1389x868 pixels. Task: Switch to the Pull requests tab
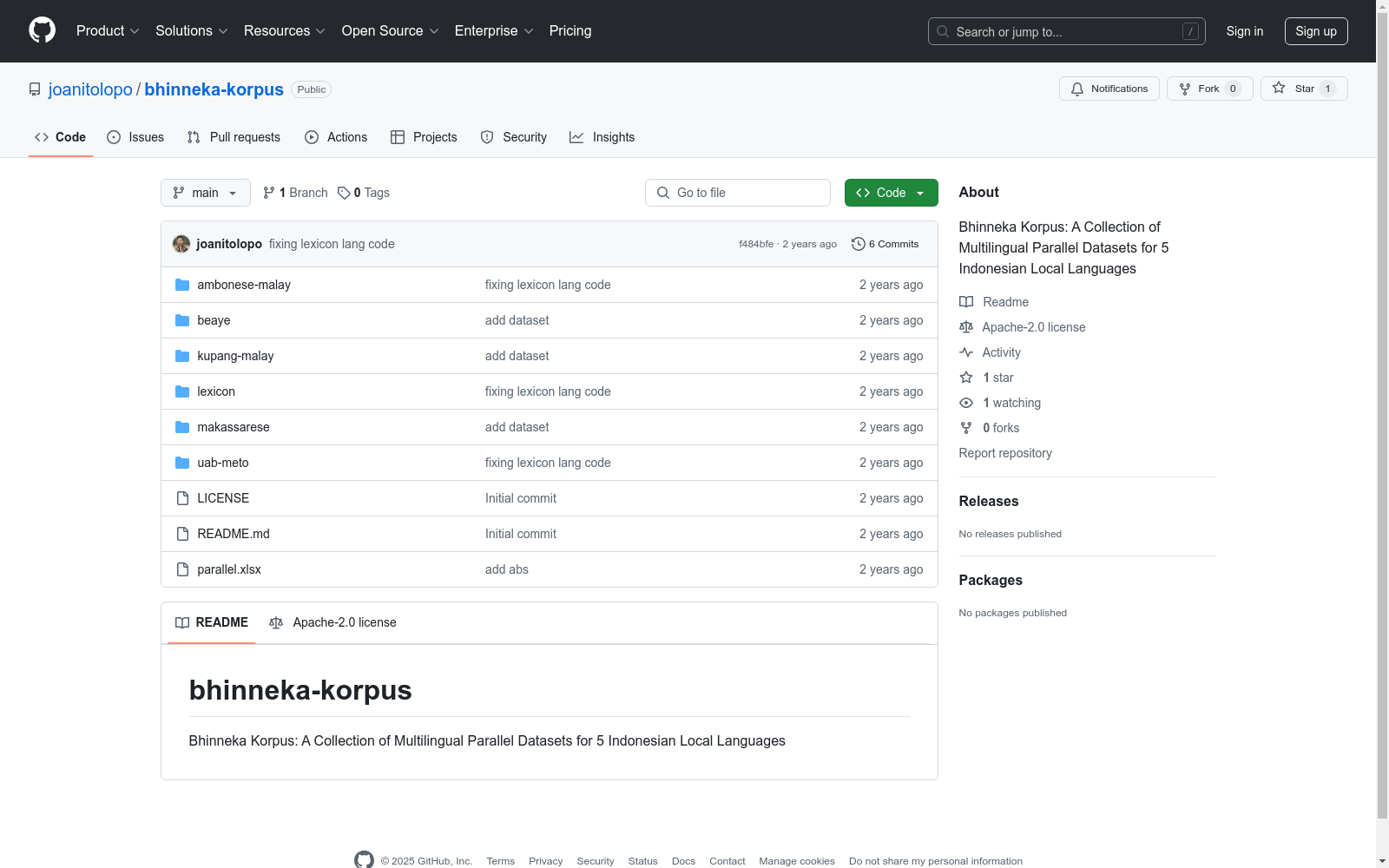click(x=234, y=137)
